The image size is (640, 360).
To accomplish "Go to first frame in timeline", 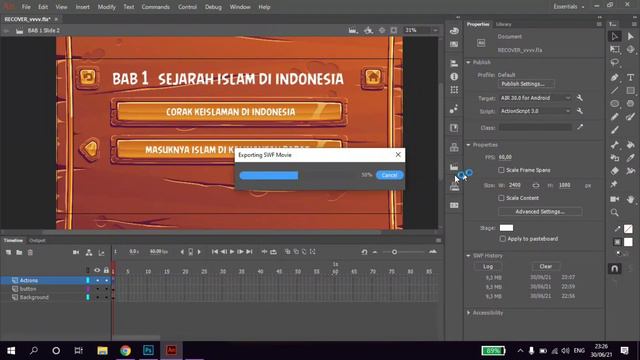I will 215,252.
